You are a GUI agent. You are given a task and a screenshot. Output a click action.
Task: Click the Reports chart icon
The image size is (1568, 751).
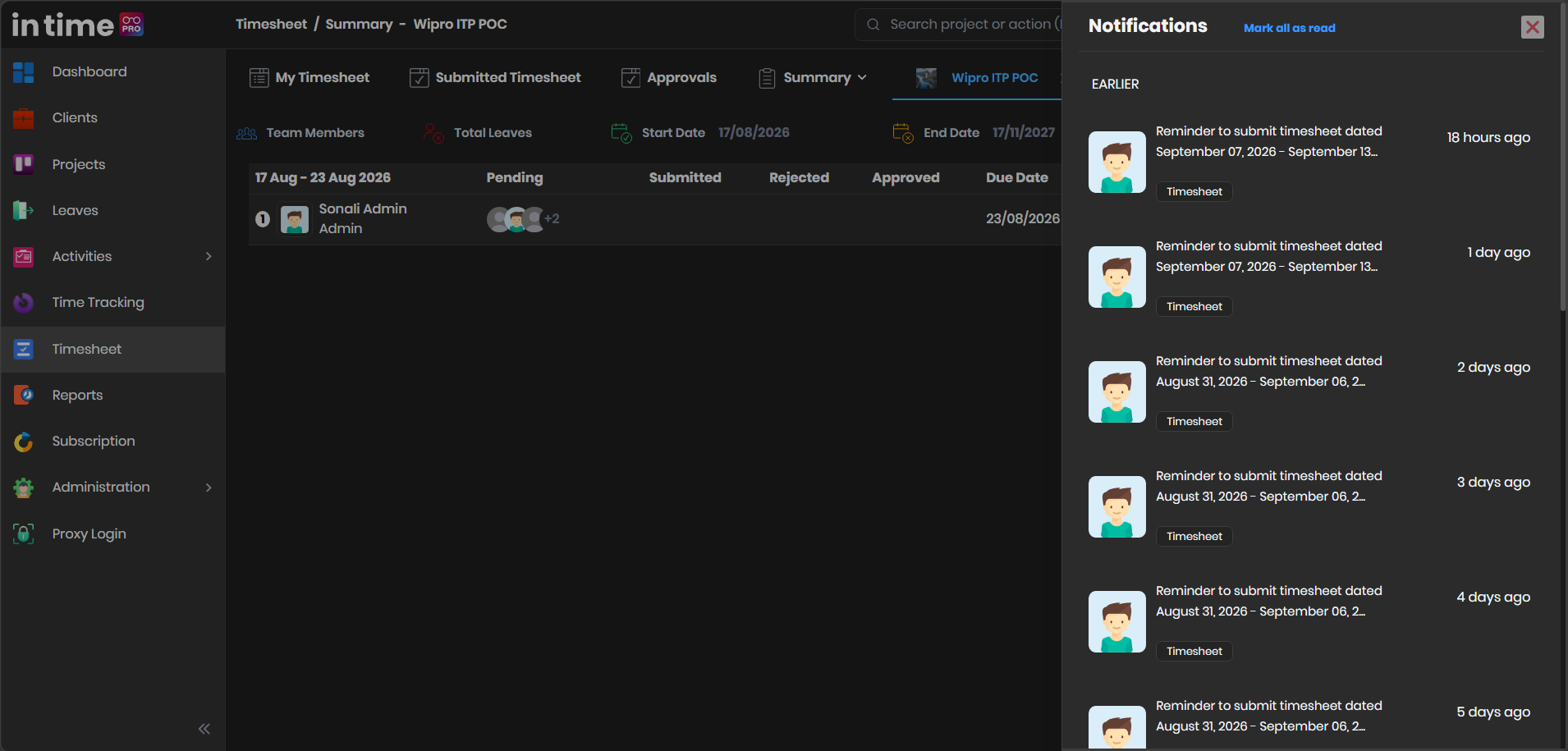(24, 395)
